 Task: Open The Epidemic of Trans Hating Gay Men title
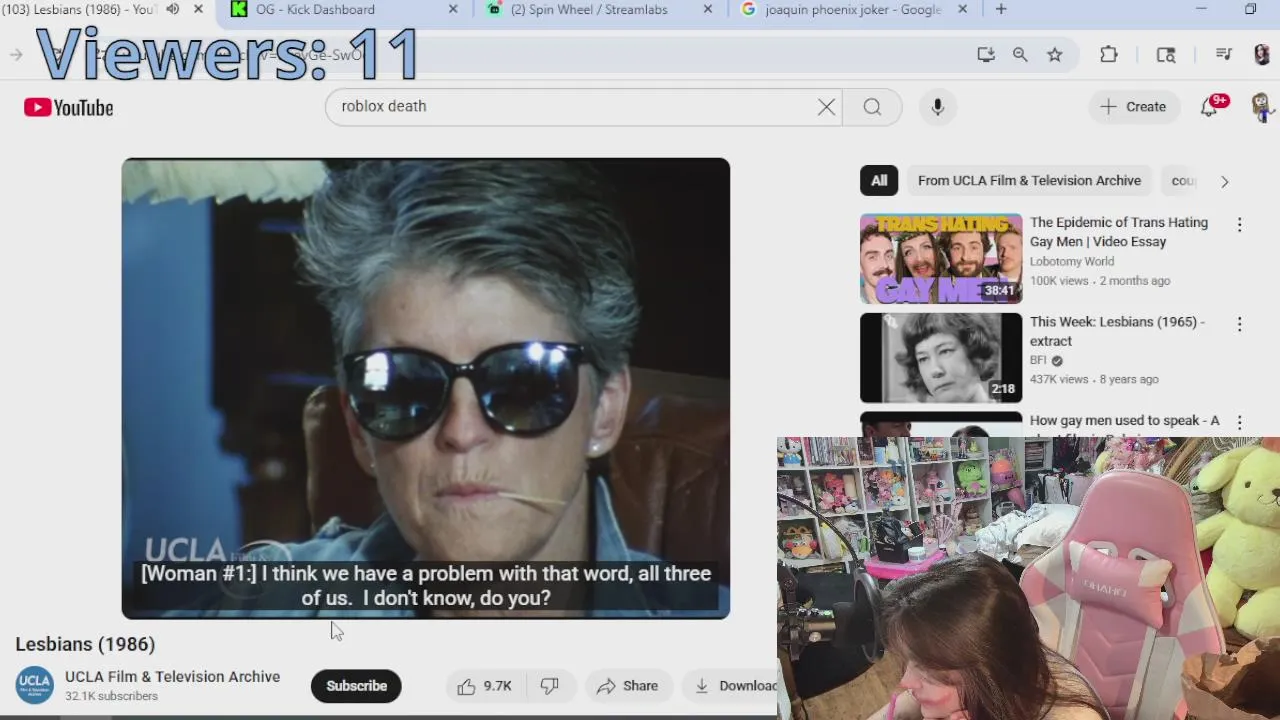tap(1119, 232)
